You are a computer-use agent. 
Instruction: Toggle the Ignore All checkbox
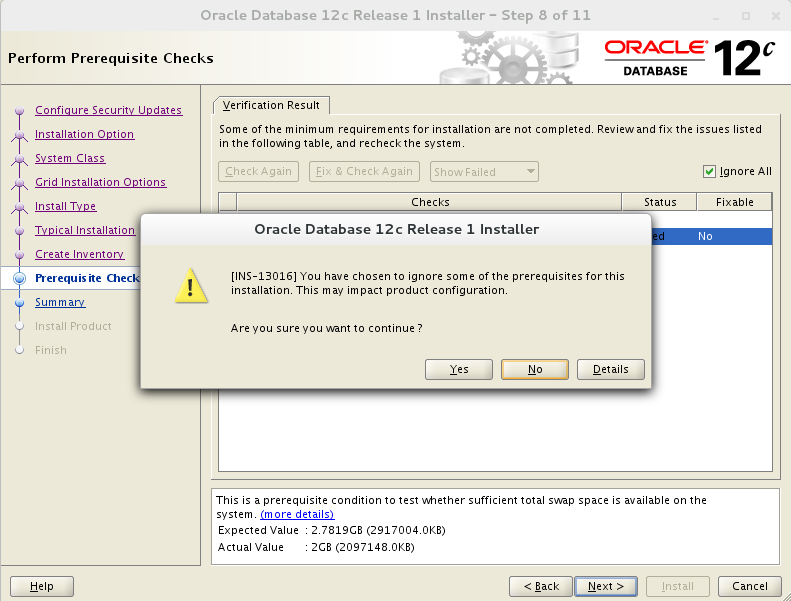pos(709,172)
